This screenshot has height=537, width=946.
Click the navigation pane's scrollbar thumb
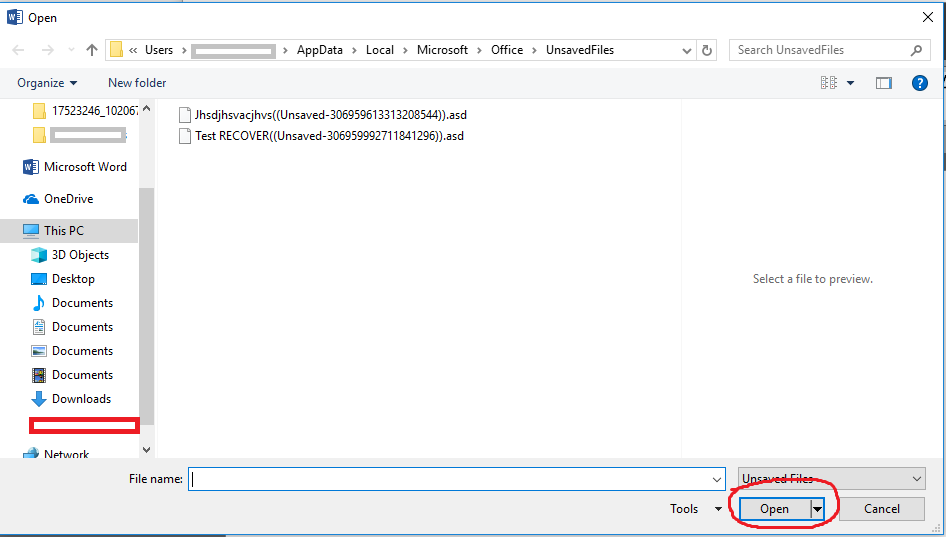click(147, 307)
